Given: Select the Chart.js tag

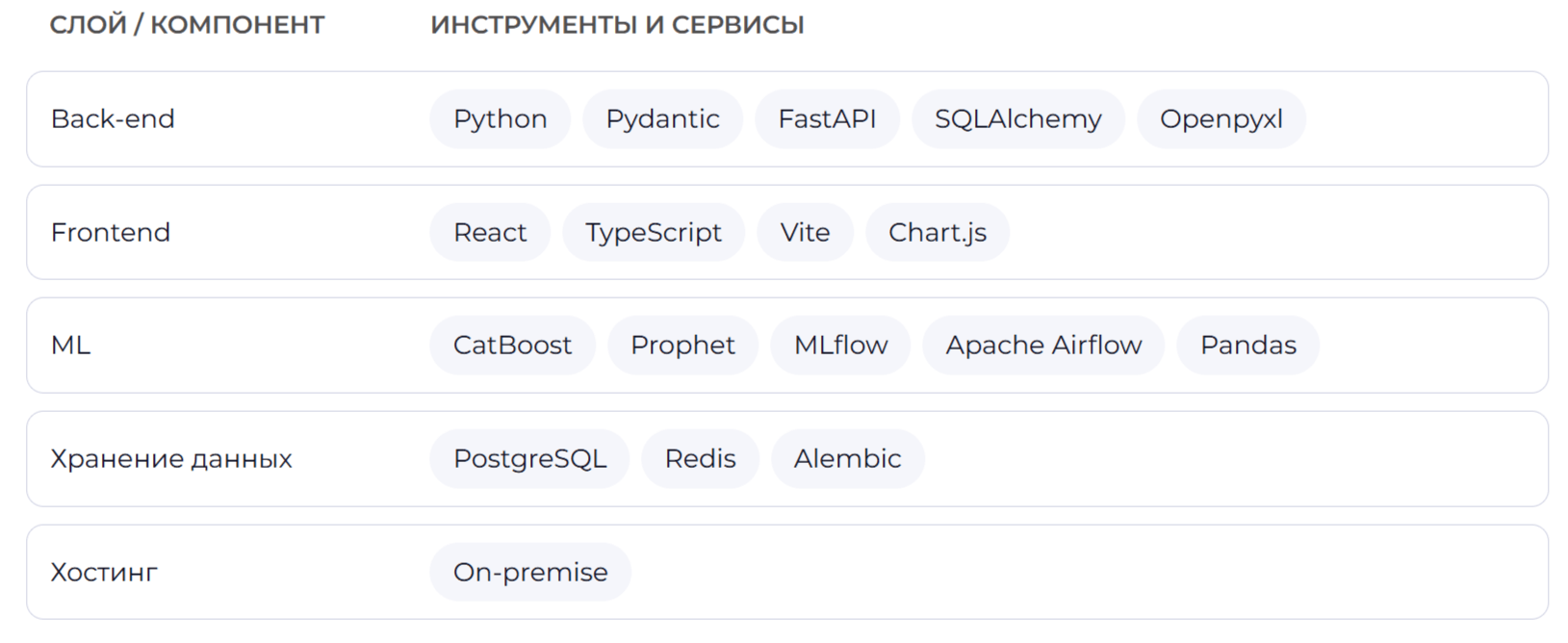Looking at the screenshot, I should 937,233.
